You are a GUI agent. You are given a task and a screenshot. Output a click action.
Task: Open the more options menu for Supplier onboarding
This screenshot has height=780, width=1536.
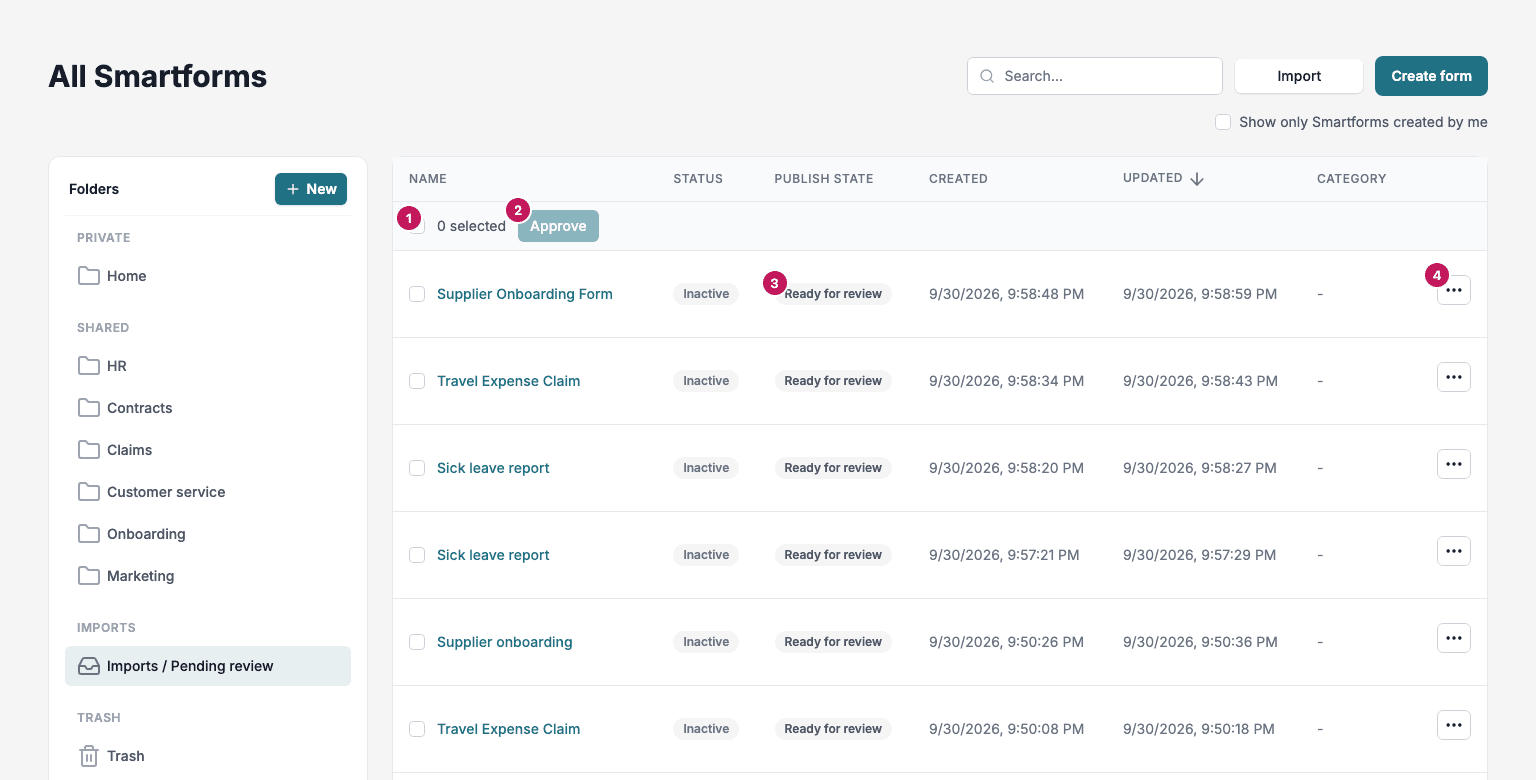point(1454,638)
